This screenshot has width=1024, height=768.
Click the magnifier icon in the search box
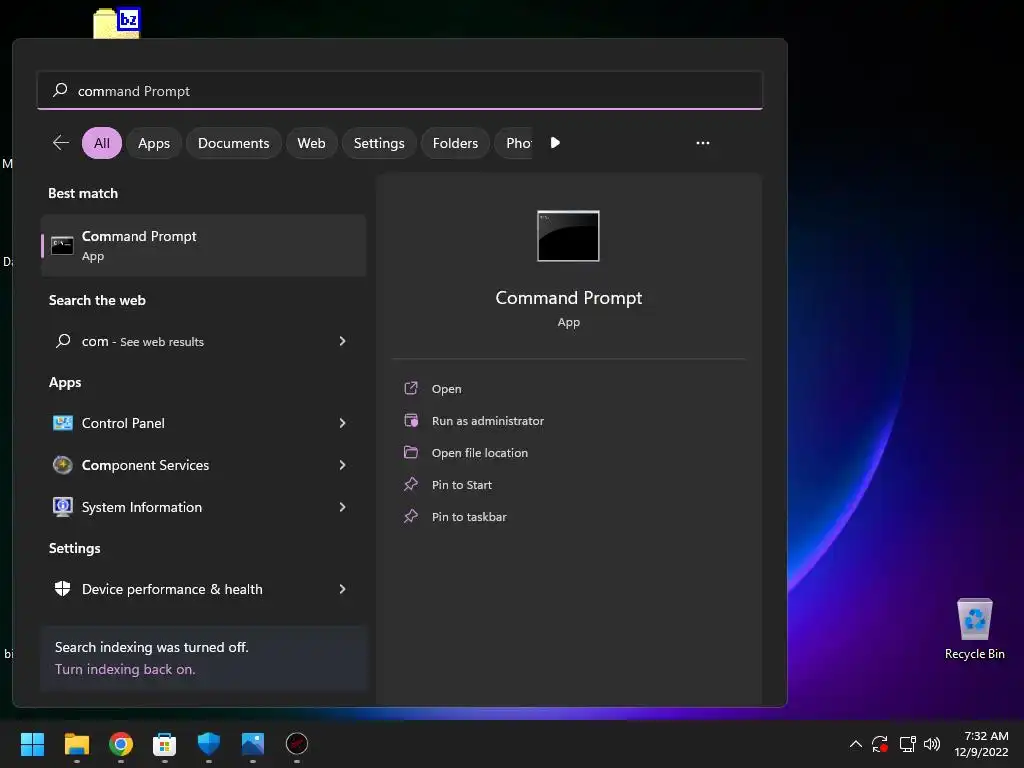coord(60,90)
